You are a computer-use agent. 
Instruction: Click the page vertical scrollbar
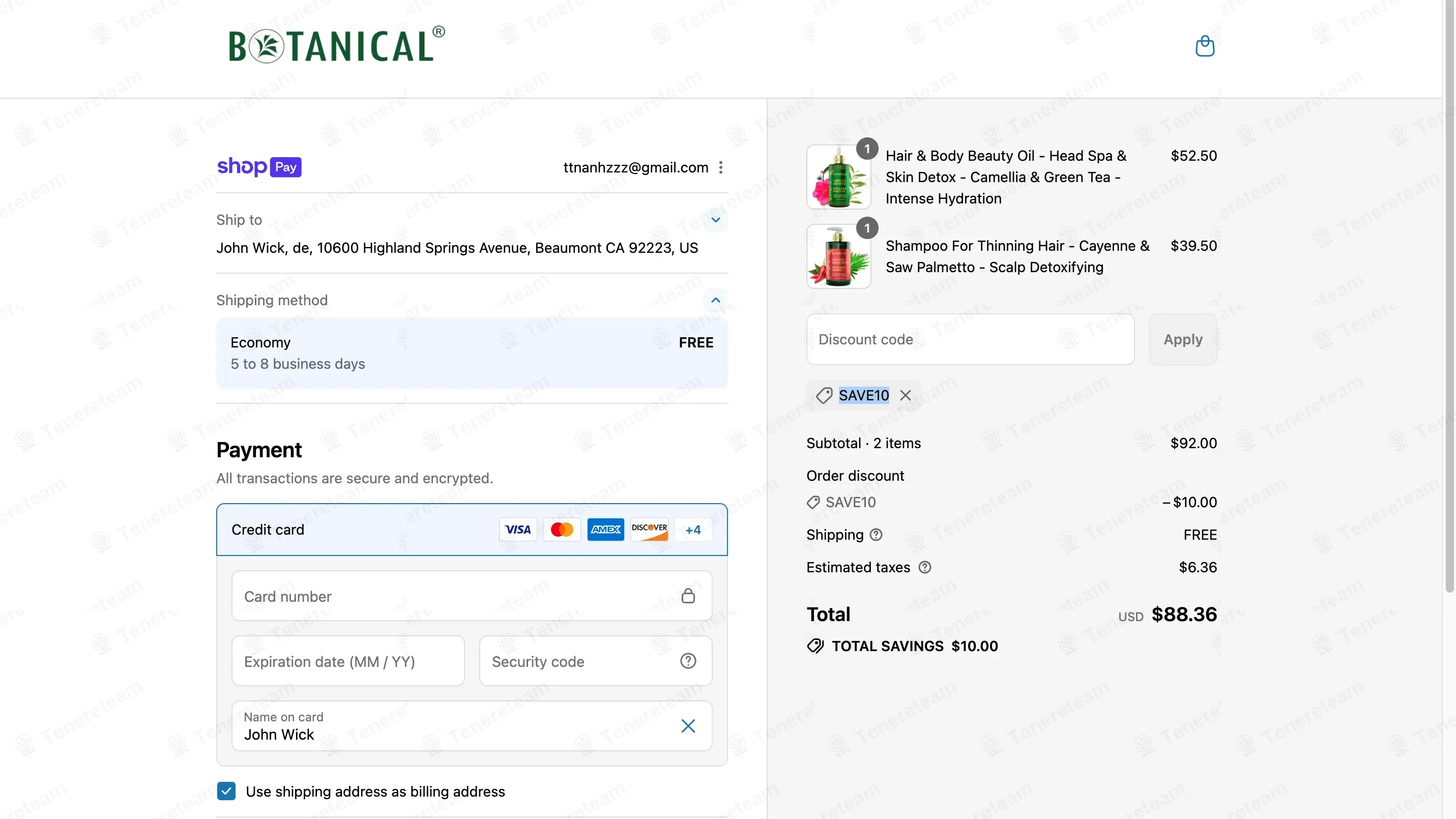click(1449, 296)
